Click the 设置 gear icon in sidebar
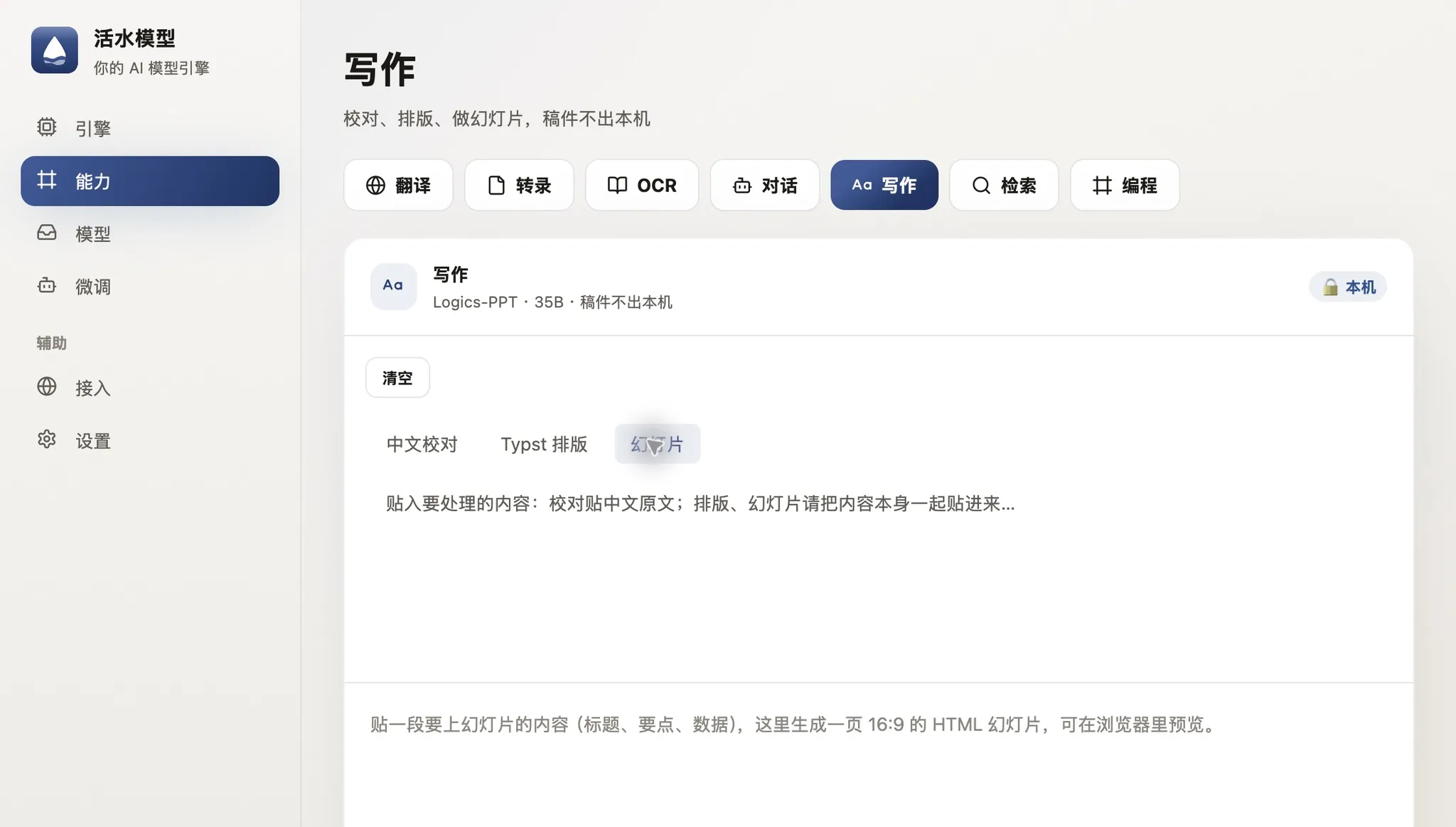This screenshot has height=827, width=1456. pos(47,439)
